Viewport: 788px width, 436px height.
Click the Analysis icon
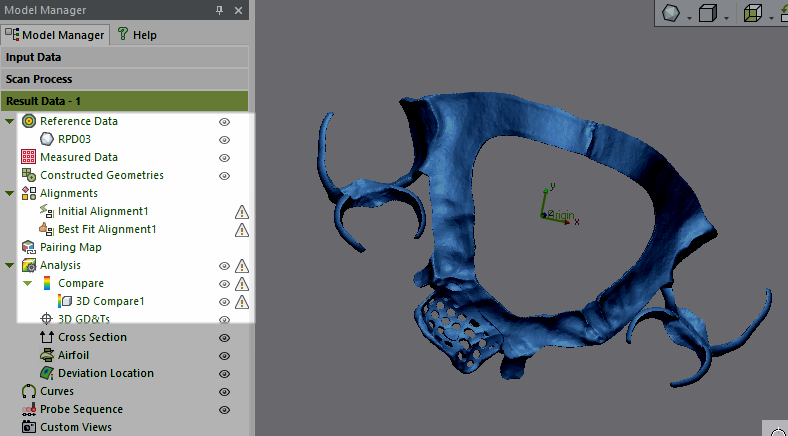[x=29, y=265]
